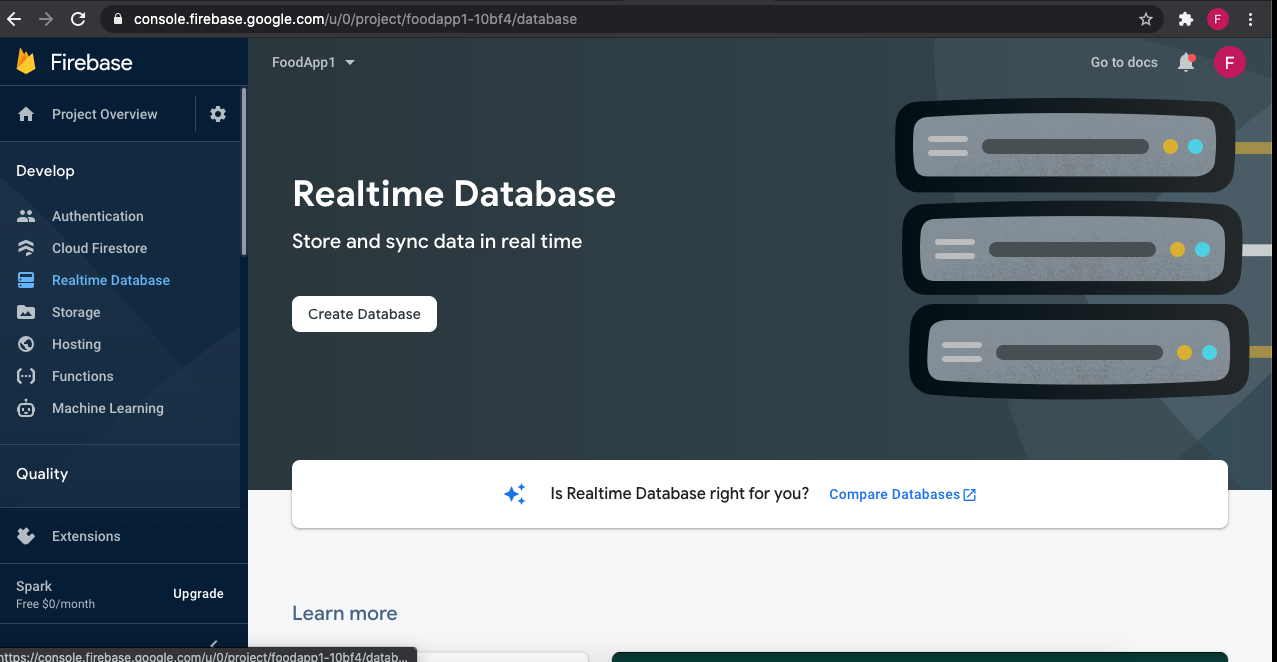
Task: Click the Storage image folder icon
Action: 26,312
